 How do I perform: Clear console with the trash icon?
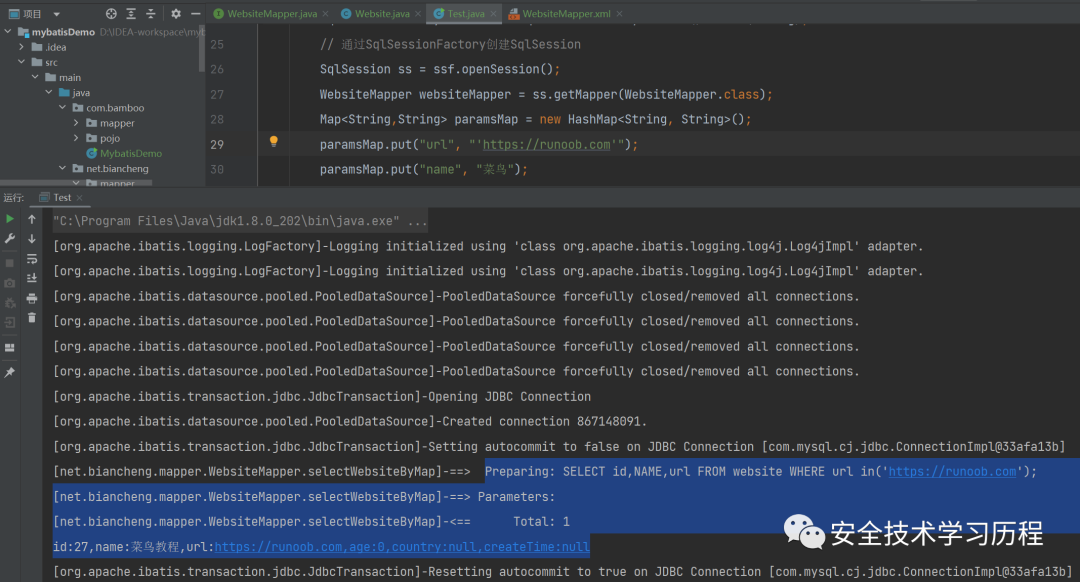tap(32, 318)
